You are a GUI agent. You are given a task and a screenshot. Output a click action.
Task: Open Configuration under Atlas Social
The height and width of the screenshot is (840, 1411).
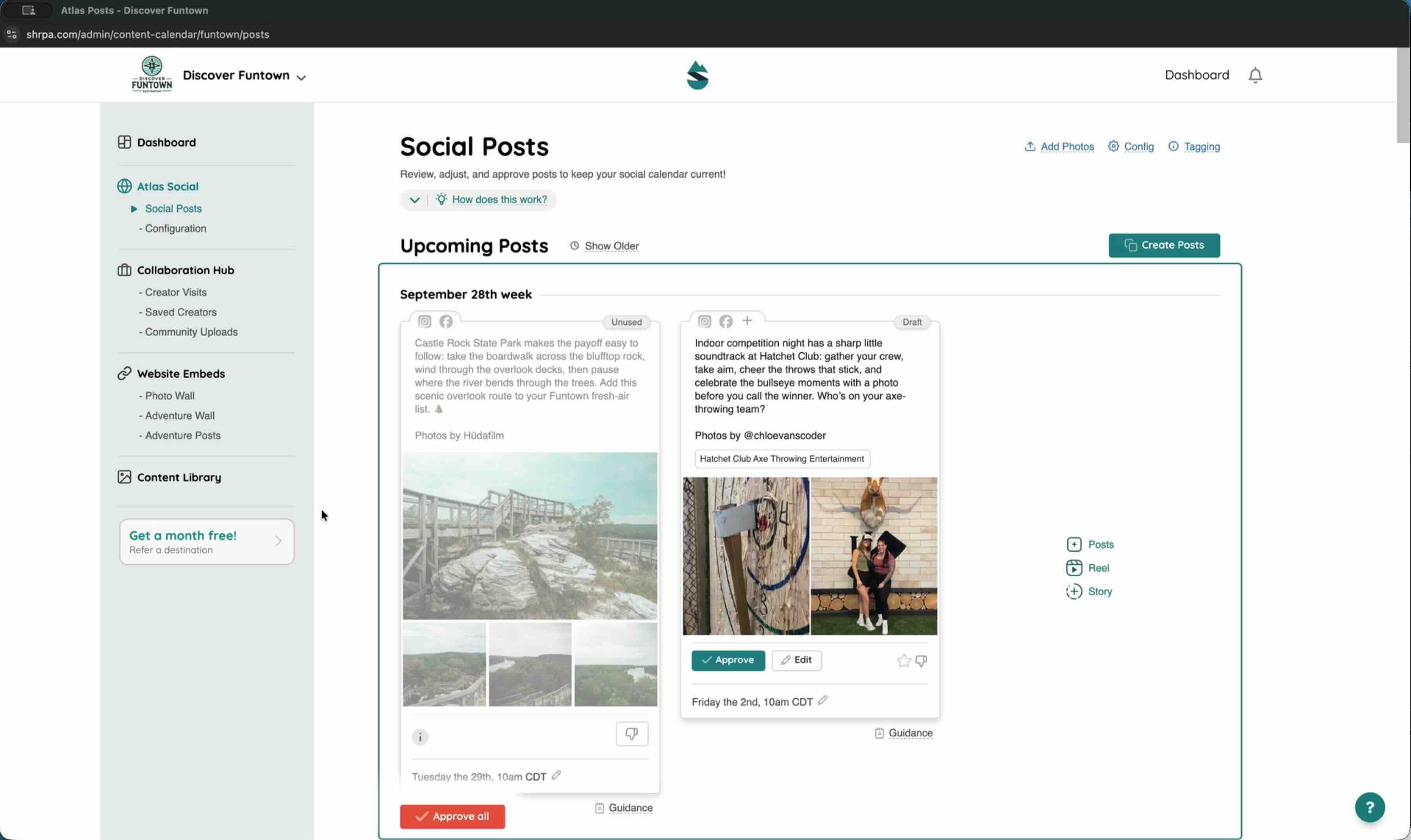[x=175, y=229]
